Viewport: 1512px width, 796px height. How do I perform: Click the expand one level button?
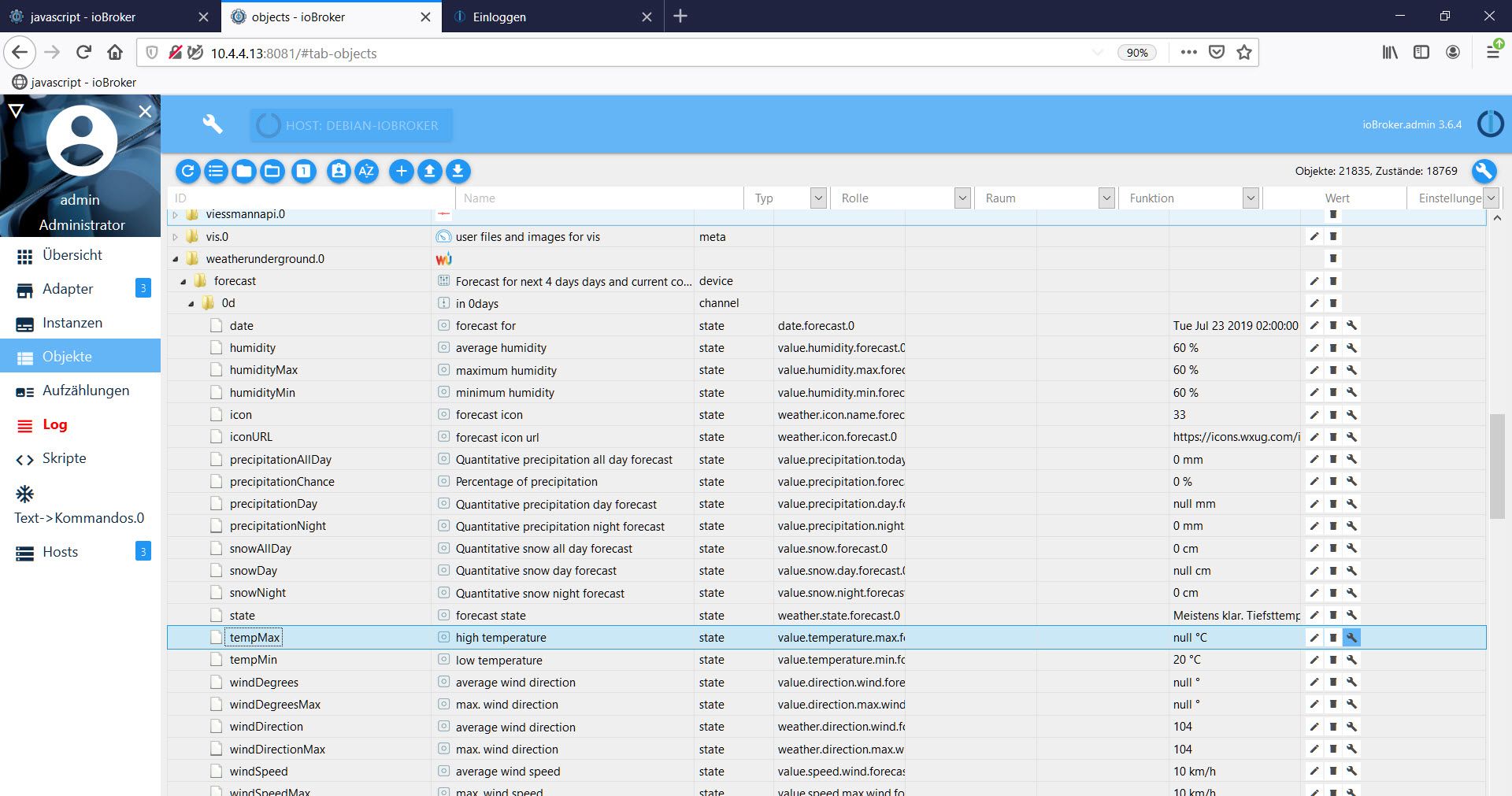pos(304,171)
